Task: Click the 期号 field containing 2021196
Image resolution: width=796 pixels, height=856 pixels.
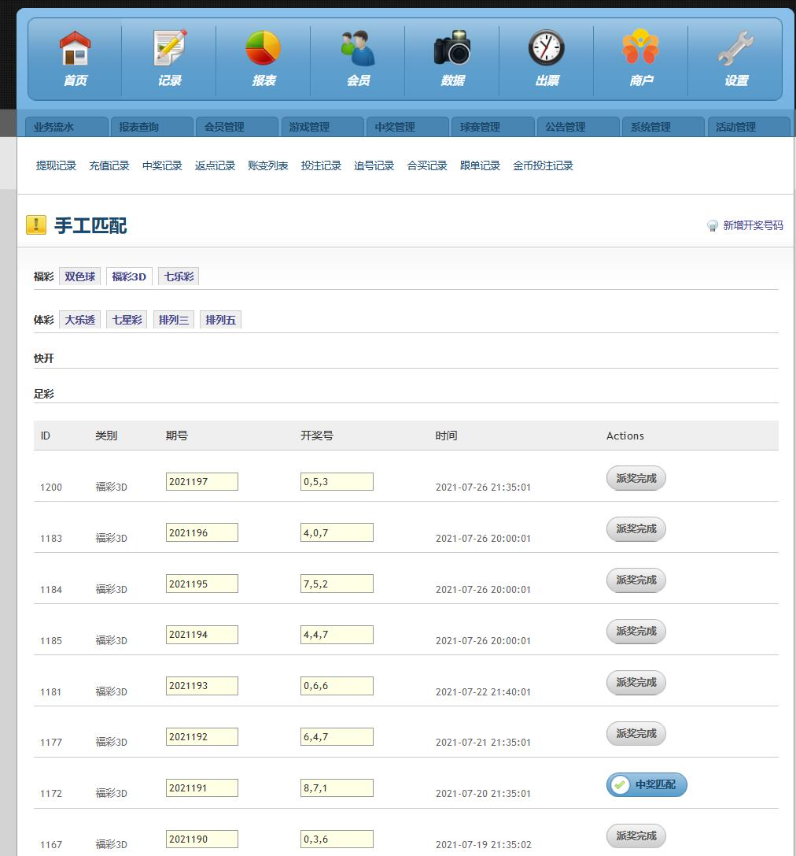Action: 201,532
